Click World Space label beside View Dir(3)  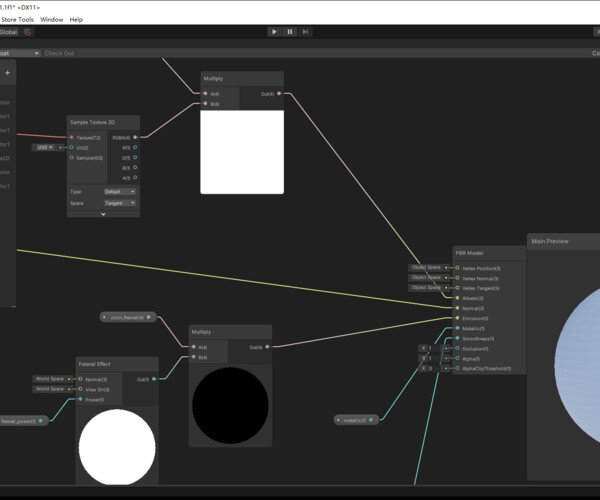pos(50,389)
